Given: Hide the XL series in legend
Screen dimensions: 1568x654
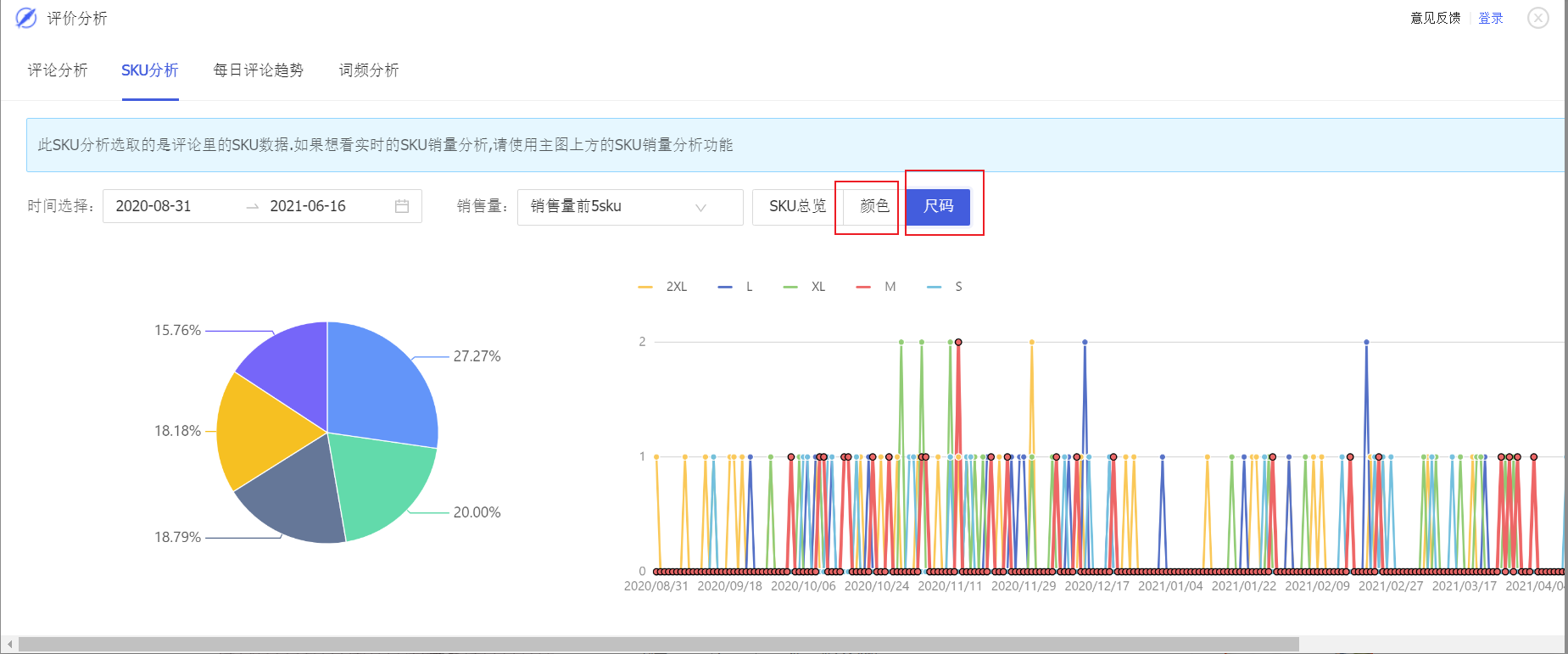Looking at the screenshot, I should point(805,287).
